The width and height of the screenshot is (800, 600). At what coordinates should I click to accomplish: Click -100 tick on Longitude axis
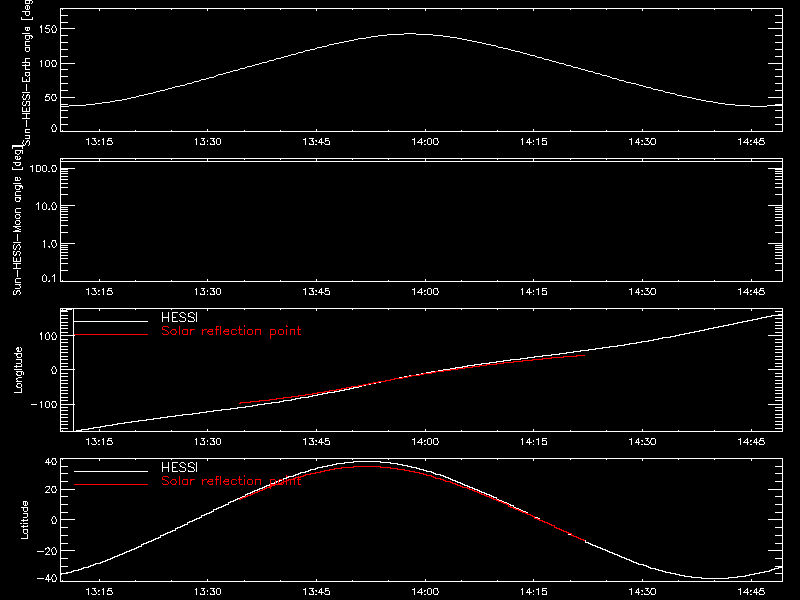[44, 404]
